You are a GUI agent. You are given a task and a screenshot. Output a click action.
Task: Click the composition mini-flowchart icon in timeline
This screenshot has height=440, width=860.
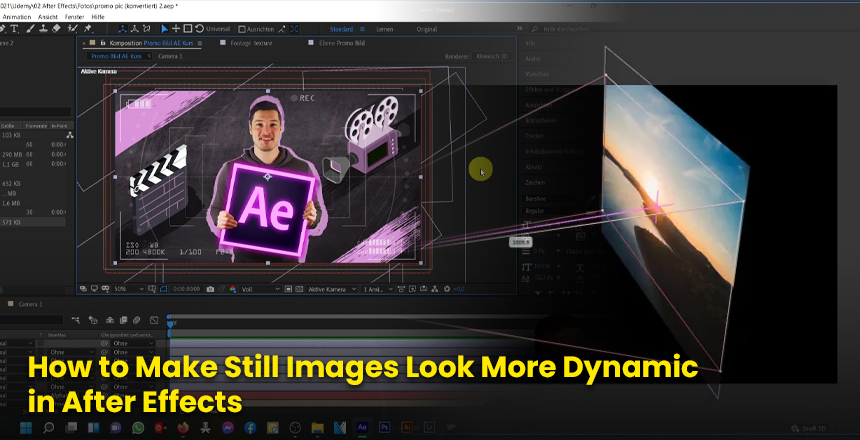pyautogui.click(x=76, y=319)
